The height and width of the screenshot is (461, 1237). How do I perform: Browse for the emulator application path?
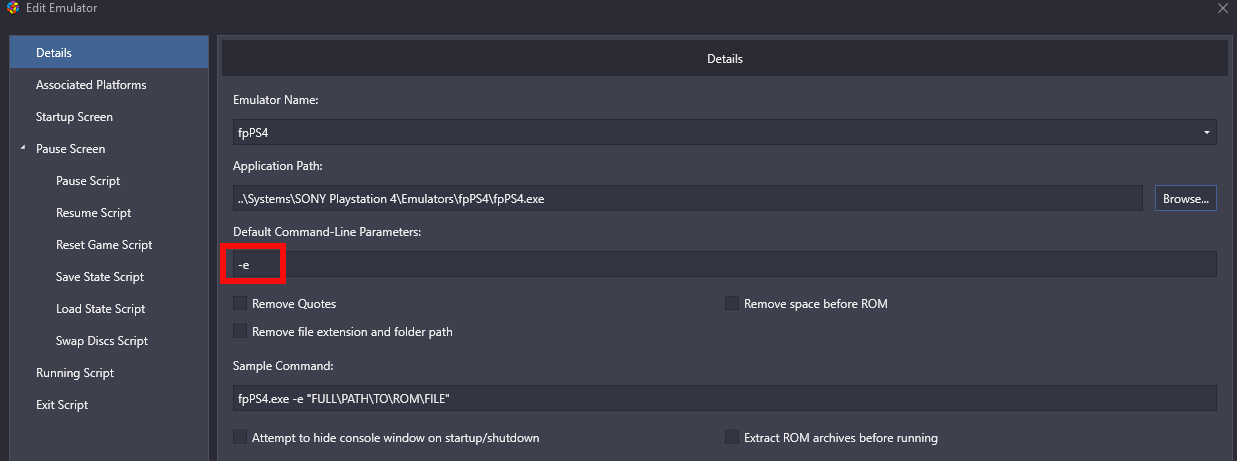pyautogui.click(x=1186, y=198)
